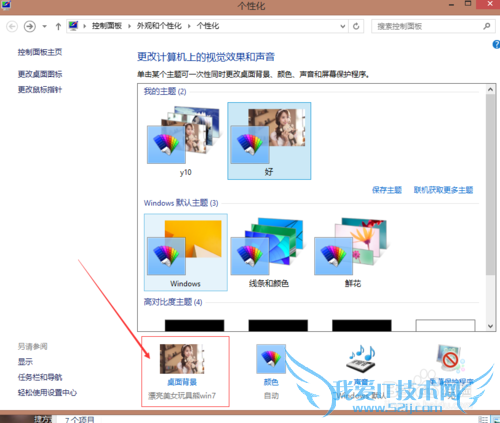This screenshot has width=500, height=423.
Task: Open the recent locations dropdown arrow
Action: pyautogui.click(x=44, y=26)
